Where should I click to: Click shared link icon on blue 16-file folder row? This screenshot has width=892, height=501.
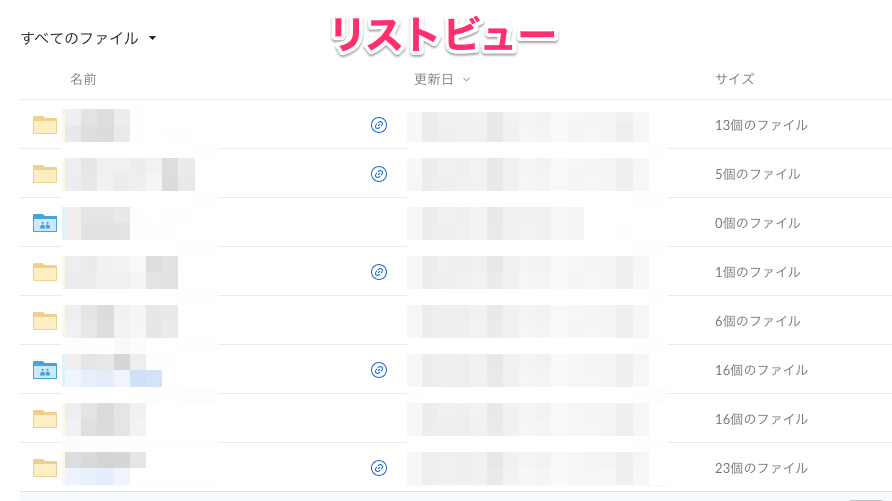378,370
